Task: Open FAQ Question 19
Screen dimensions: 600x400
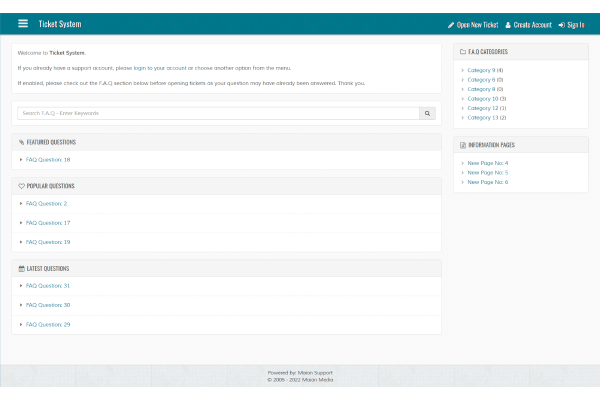Action: pyautogui.click(x=48, y=242)
